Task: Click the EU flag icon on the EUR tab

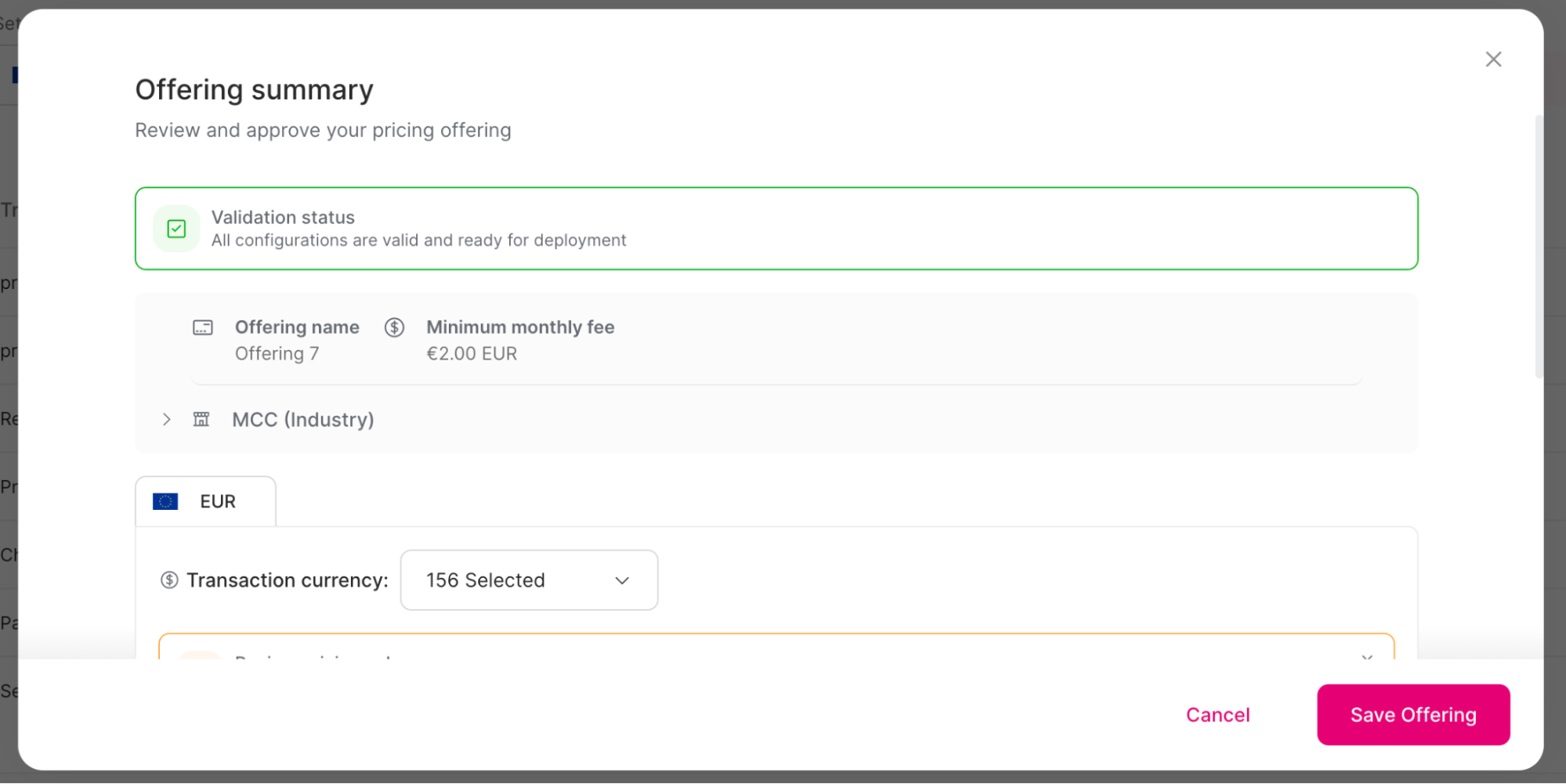Action: [x=165, y=501]
